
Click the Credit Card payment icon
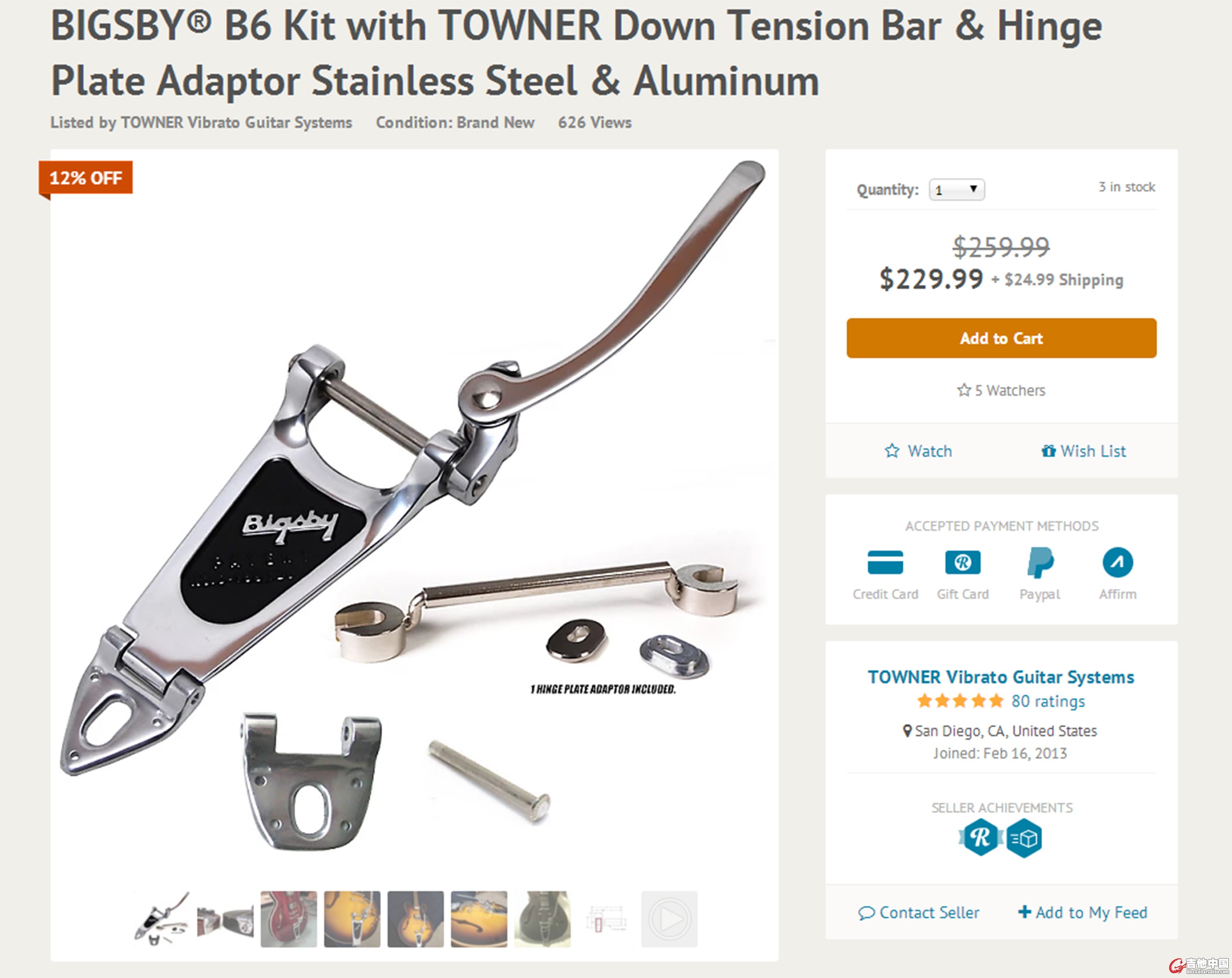pos(885,562)
